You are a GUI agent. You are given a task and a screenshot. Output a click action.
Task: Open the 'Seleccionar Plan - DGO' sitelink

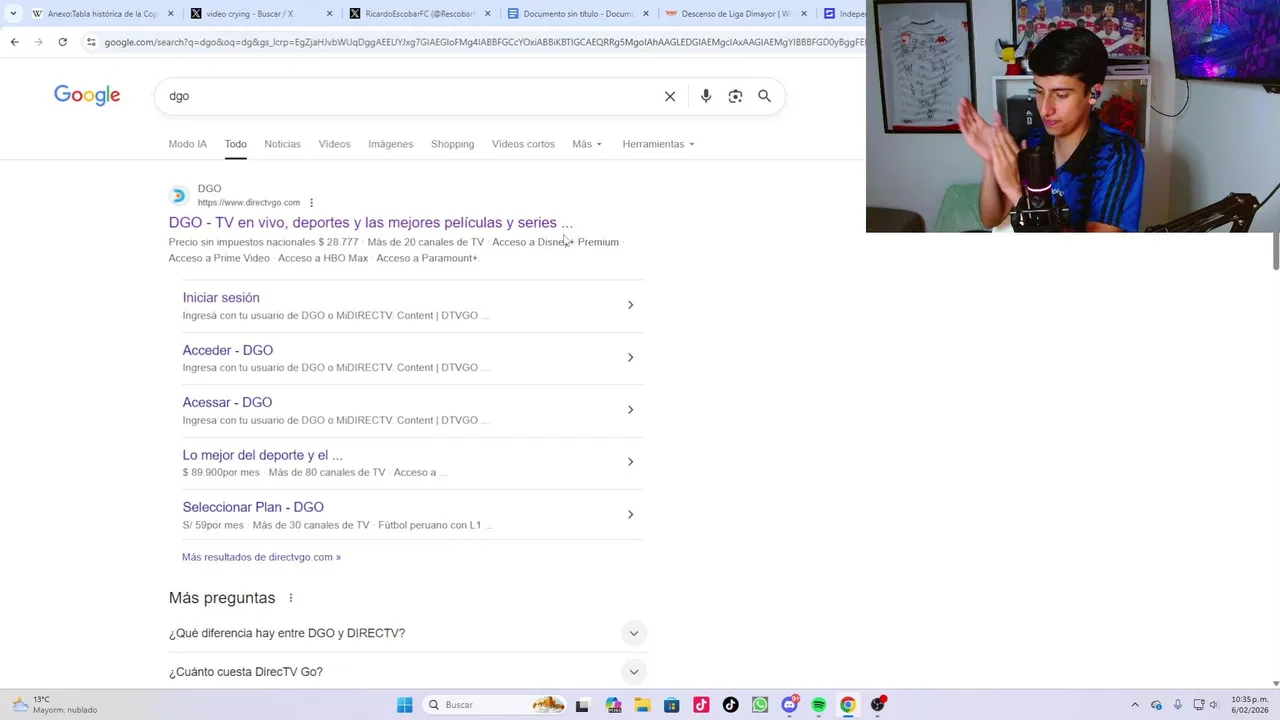253,507
